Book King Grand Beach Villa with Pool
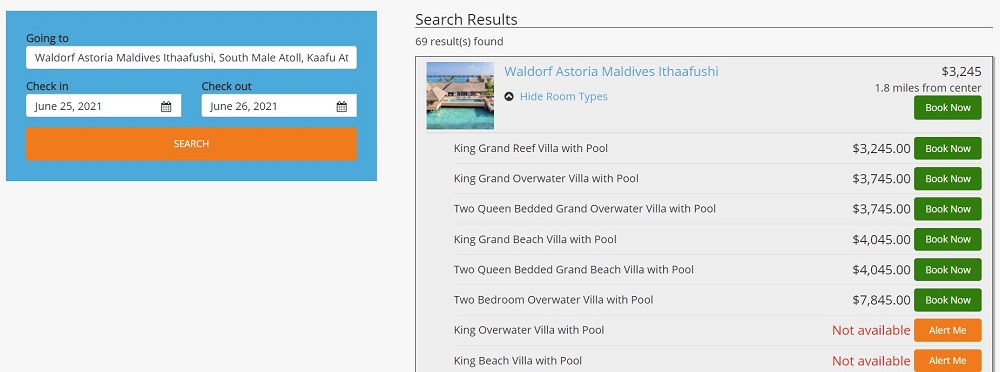Screen dimensions: 1000x372 click(948, 239)
